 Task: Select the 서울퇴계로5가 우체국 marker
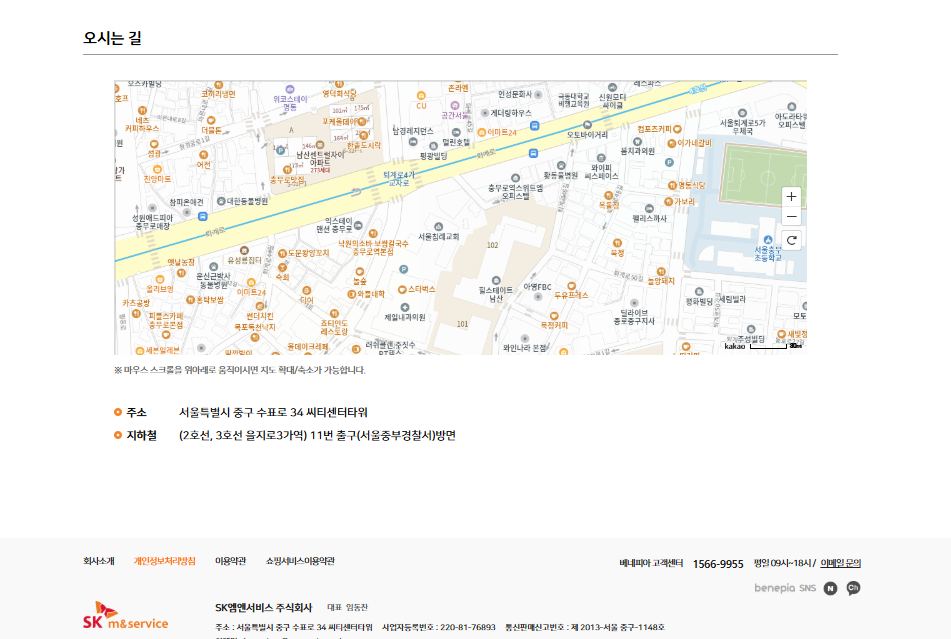point(742,113)
